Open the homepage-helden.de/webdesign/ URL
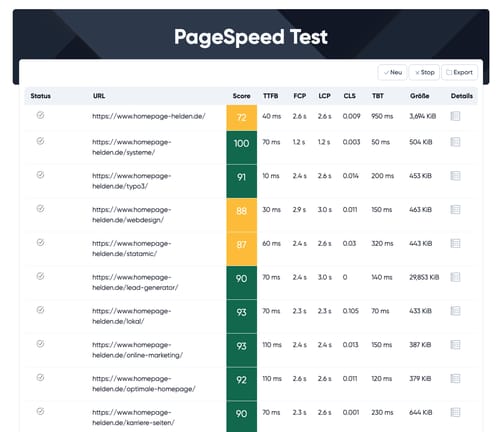 [x=132, y=215]
